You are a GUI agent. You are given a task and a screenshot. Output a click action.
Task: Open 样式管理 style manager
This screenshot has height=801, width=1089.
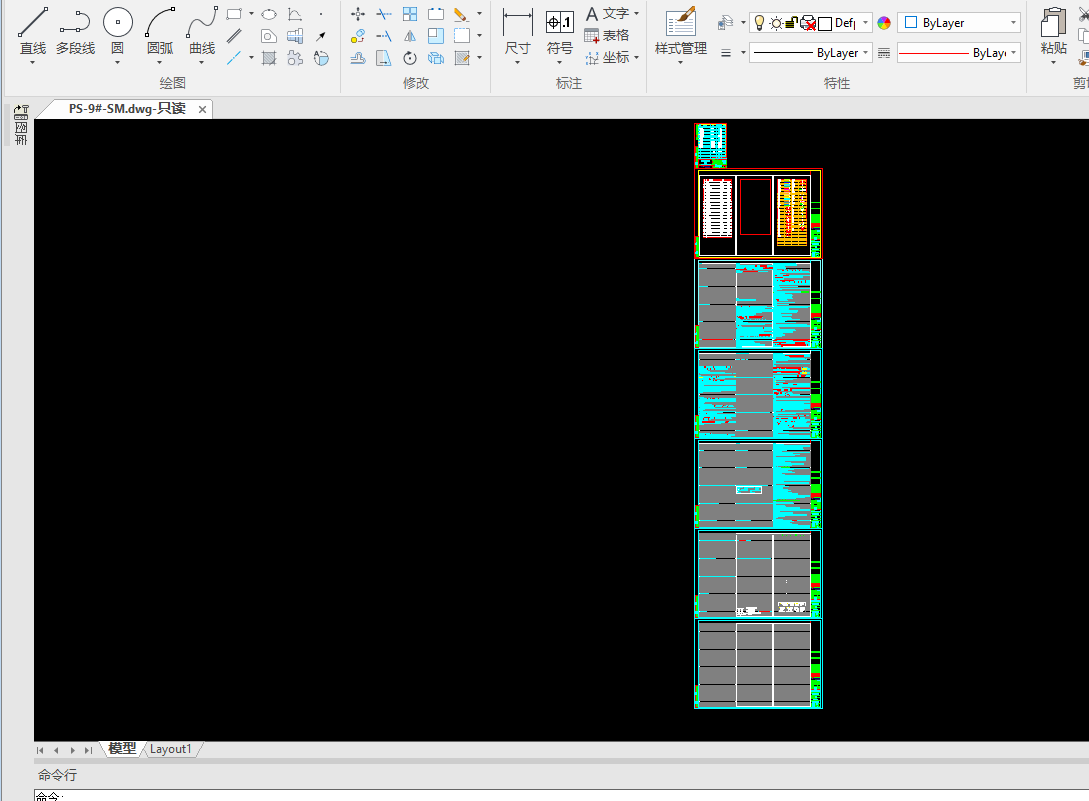click(680, 24)
